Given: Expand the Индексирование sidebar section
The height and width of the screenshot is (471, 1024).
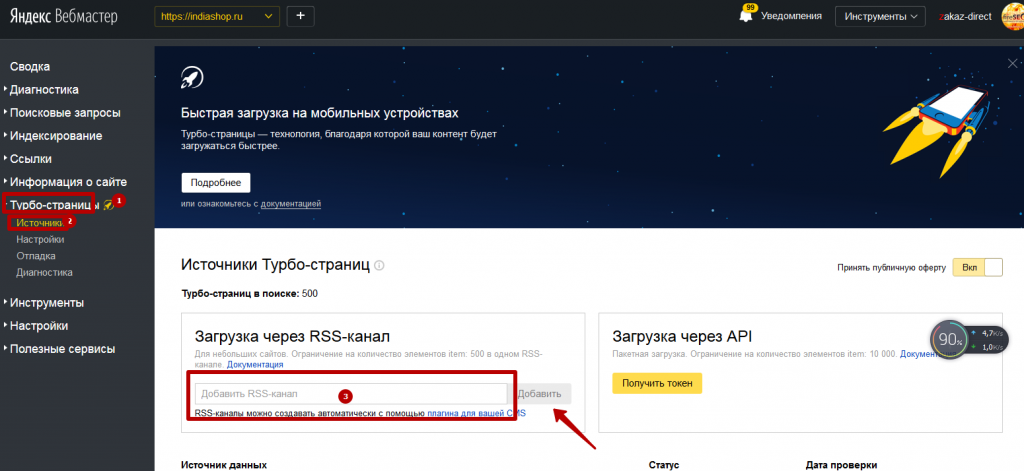Looking at the screenshot, I should [x=56, y=135].
